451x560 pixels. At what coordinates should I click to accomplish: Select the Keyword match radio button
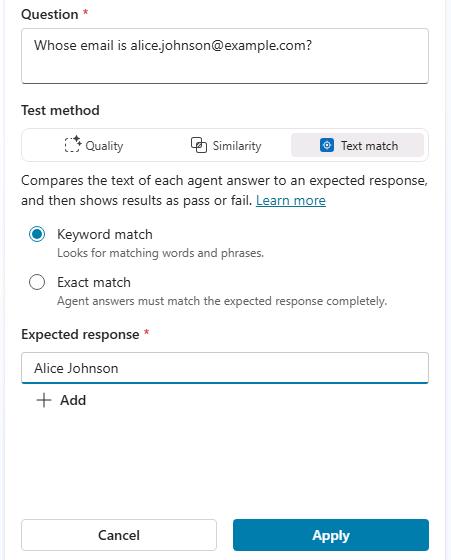(37, 234)
